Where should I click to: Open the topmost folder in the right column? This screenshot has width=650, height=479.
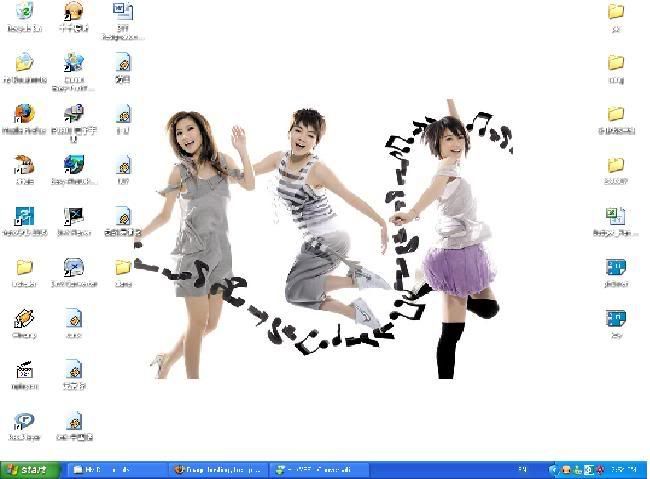coord(616,13)
